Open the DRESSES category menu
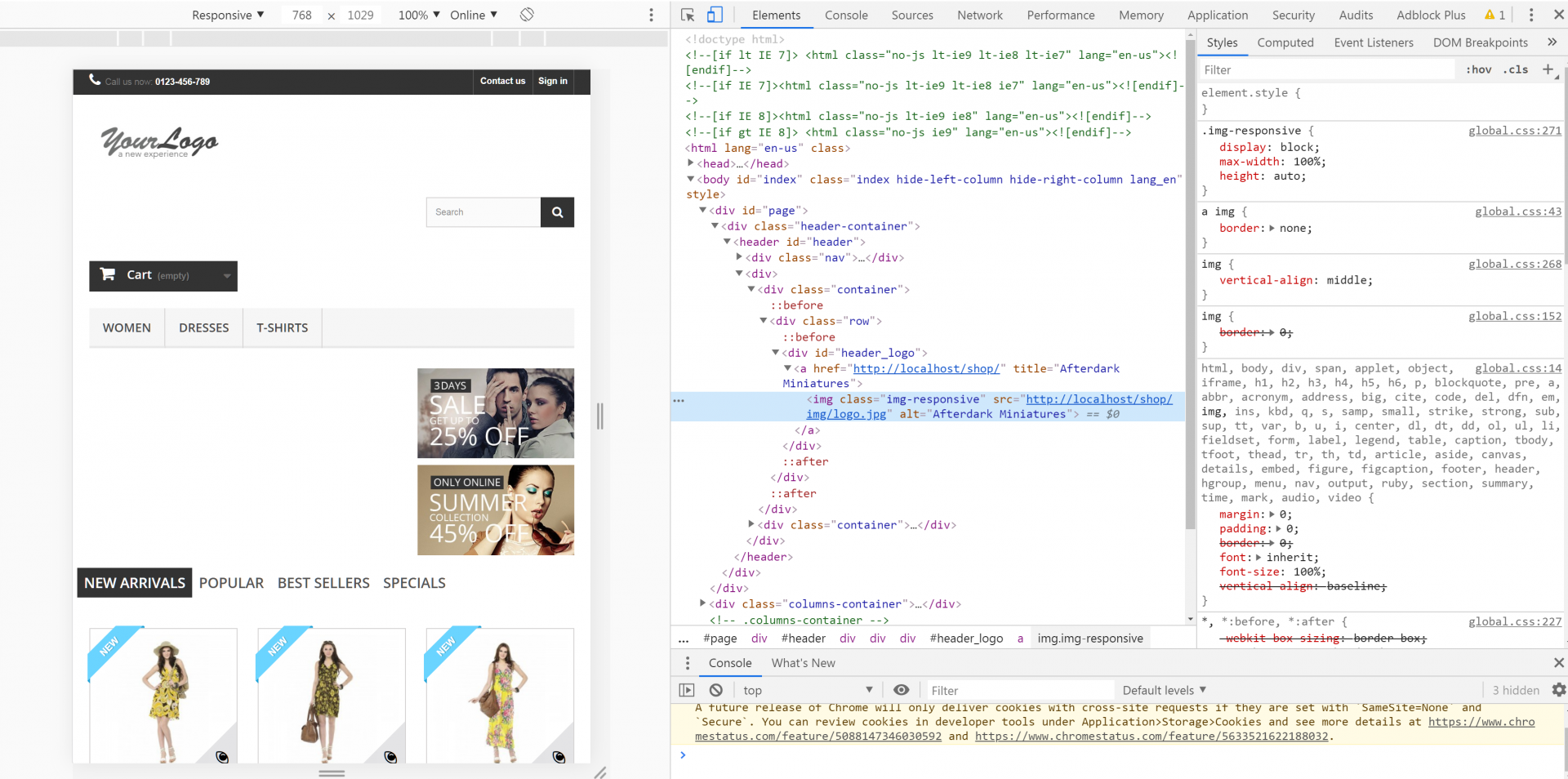Viewport: 1568px width, 779px height. click(204, 327)
